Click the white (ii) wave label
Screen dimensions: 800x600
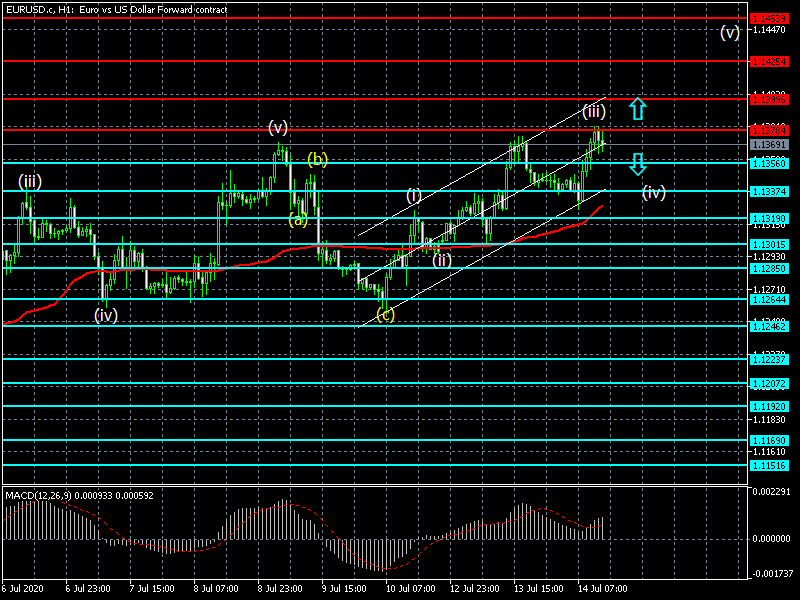click(x=441, y=259)
